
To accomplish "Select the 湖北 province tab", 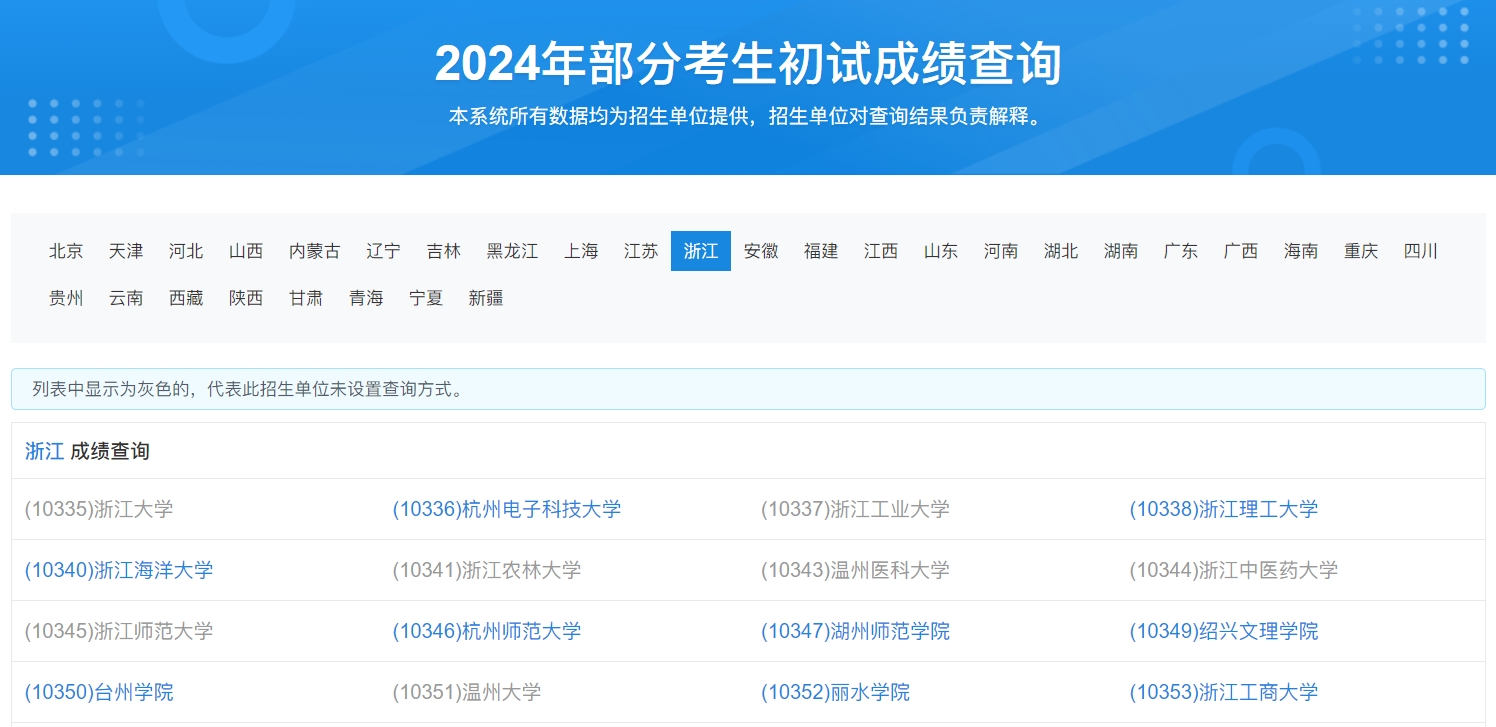I will point(1061,251).
